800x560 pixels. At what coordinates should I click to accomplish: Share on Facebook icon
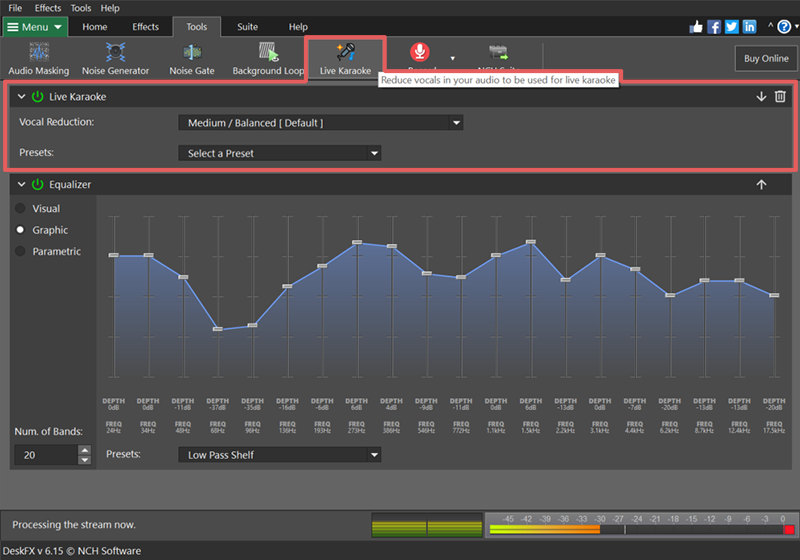point(714,27)
